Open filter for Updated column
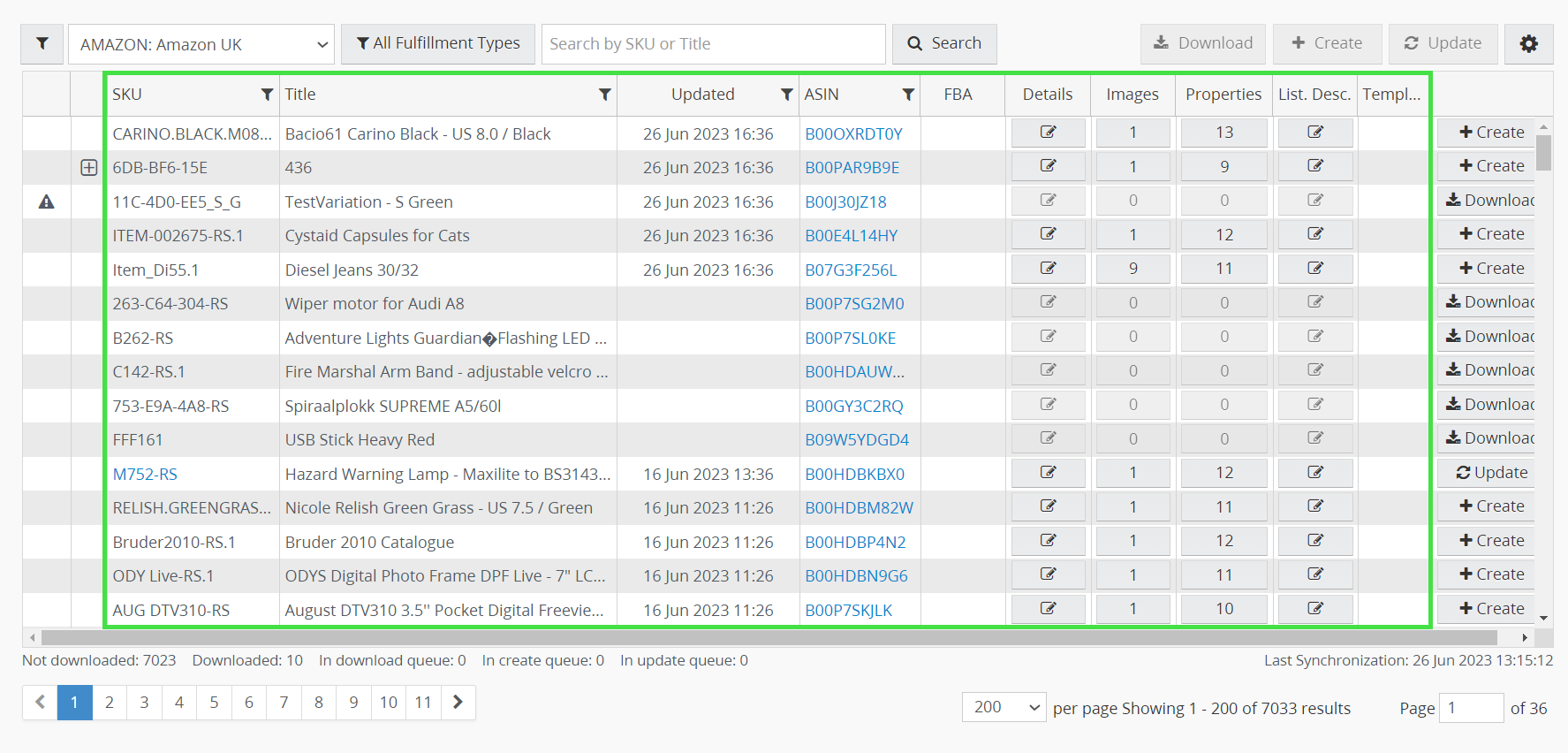The width and height of the screenshot is (1568, 753). [786, 95]
